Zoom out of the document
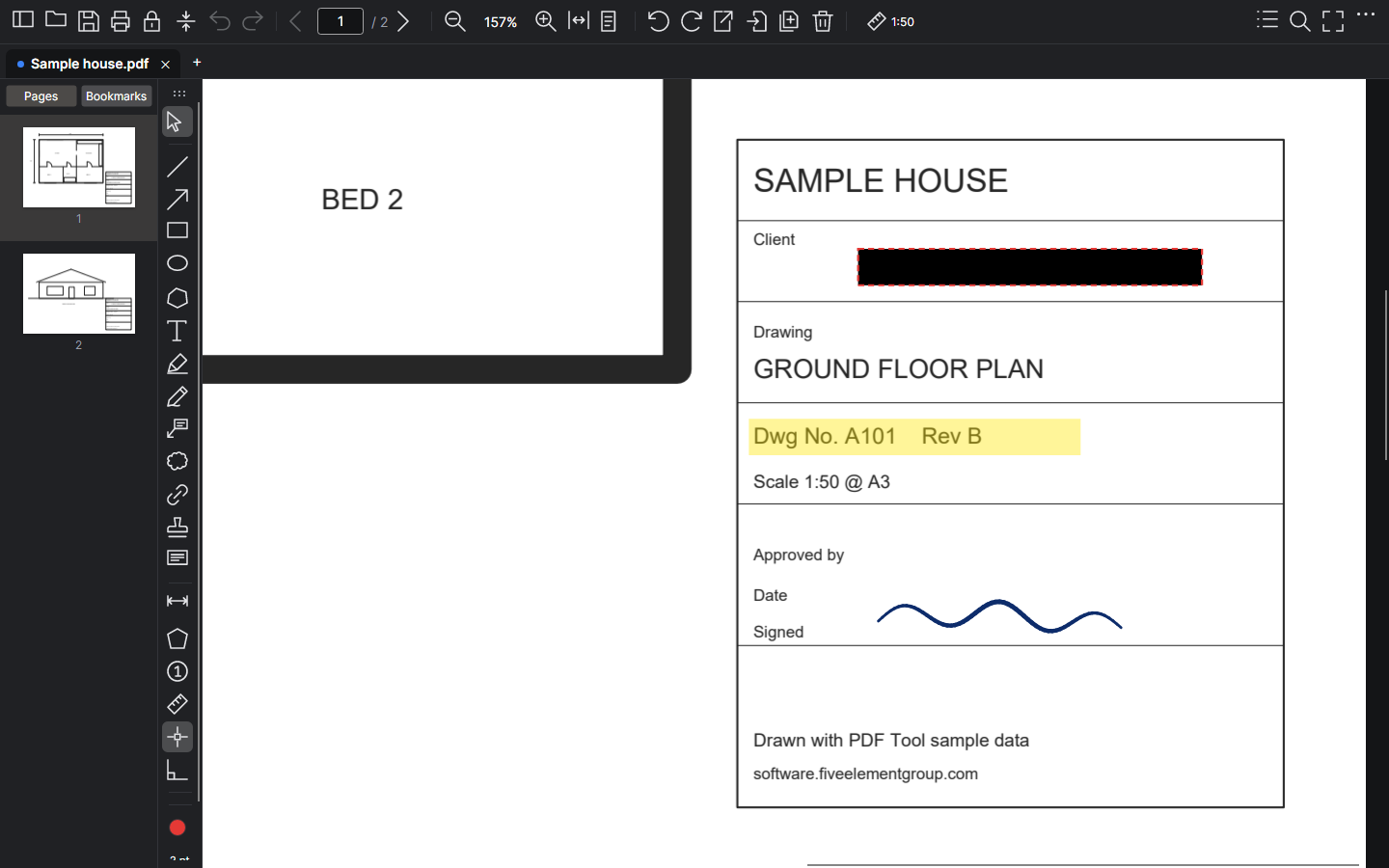The height and width of the screenshot is (868, 1389). coord(455,21)
